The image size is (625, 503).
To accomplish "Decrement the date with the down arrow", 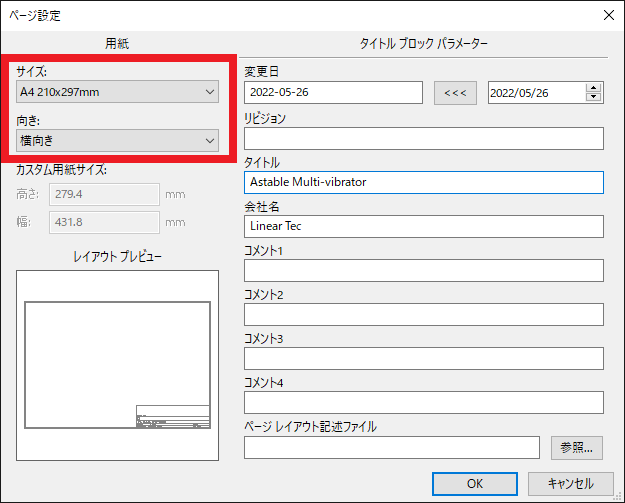I will [x=594, y=98].
